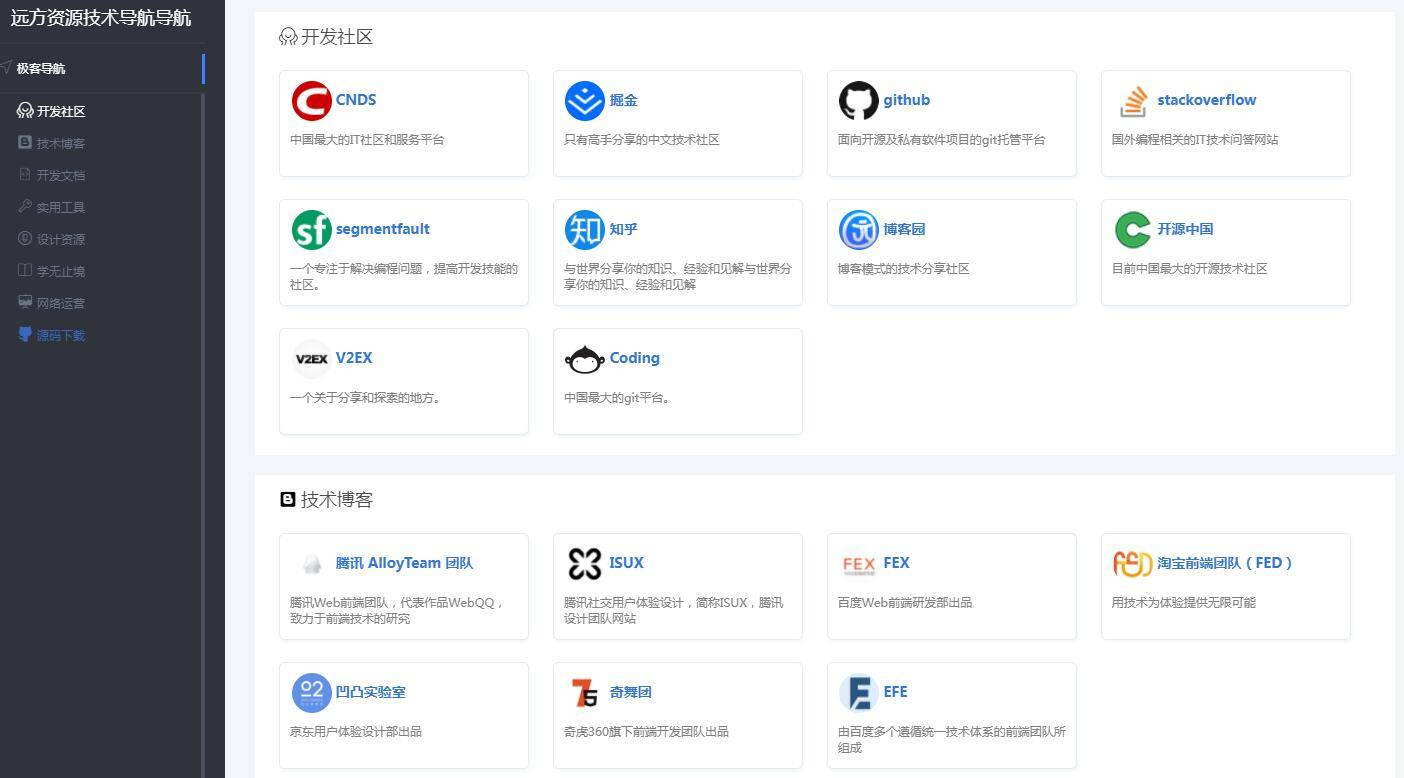
Task: Click the EFE logo icon
Action: tap(859, 693)
